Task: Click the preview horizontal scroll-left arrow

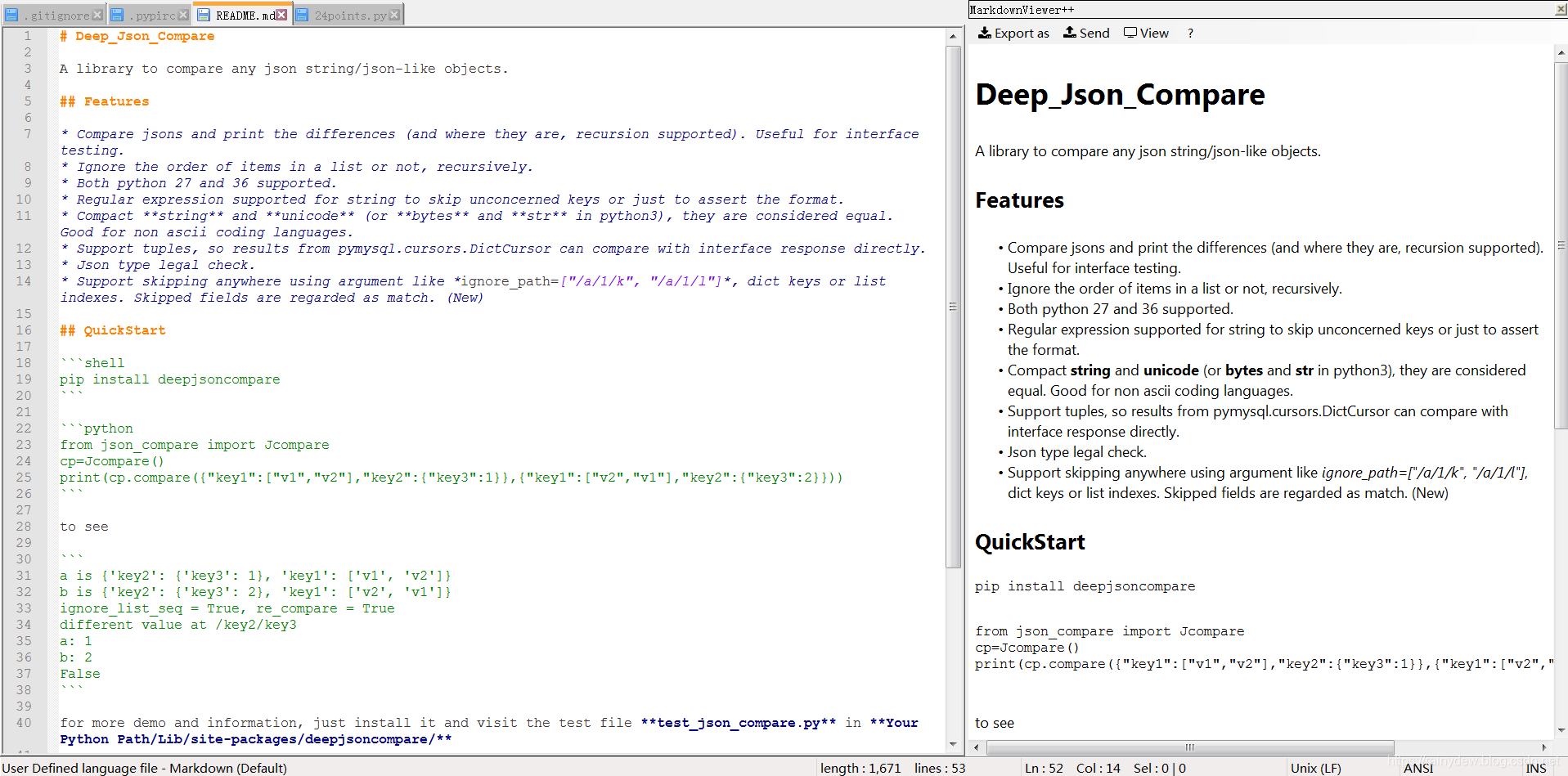Action: click(977, 747)
